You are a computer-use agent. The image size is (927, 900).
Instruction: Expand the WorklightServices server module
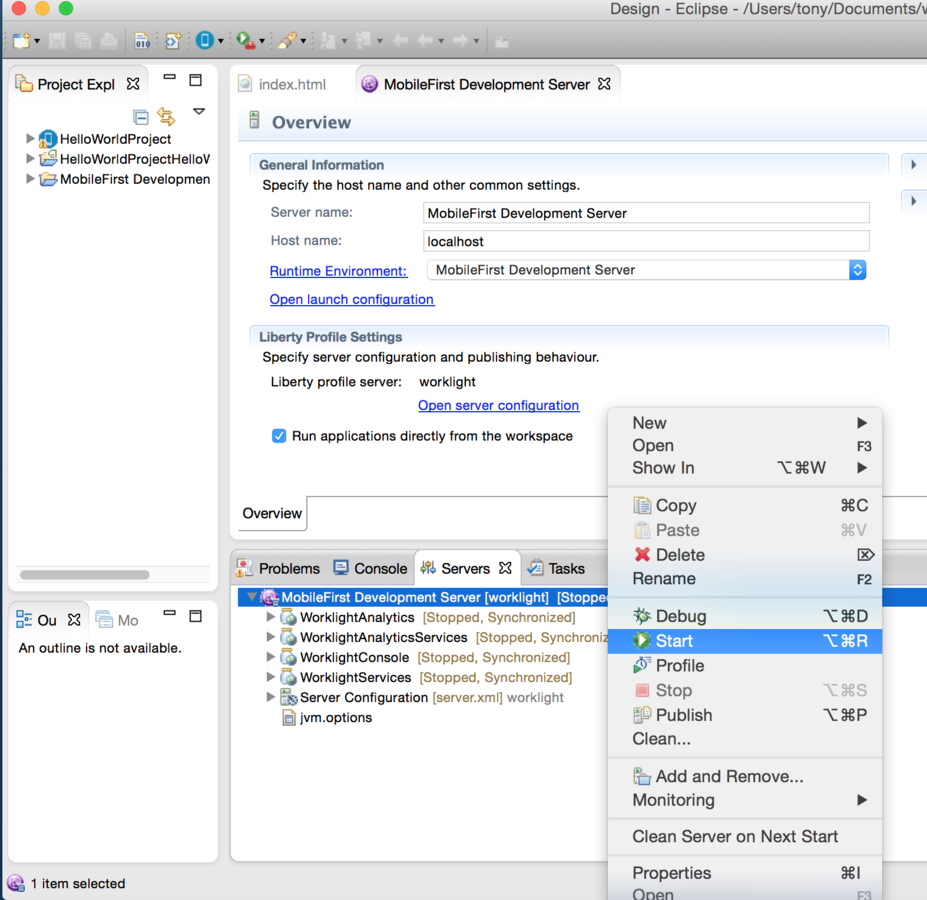(x=271, y=677)
